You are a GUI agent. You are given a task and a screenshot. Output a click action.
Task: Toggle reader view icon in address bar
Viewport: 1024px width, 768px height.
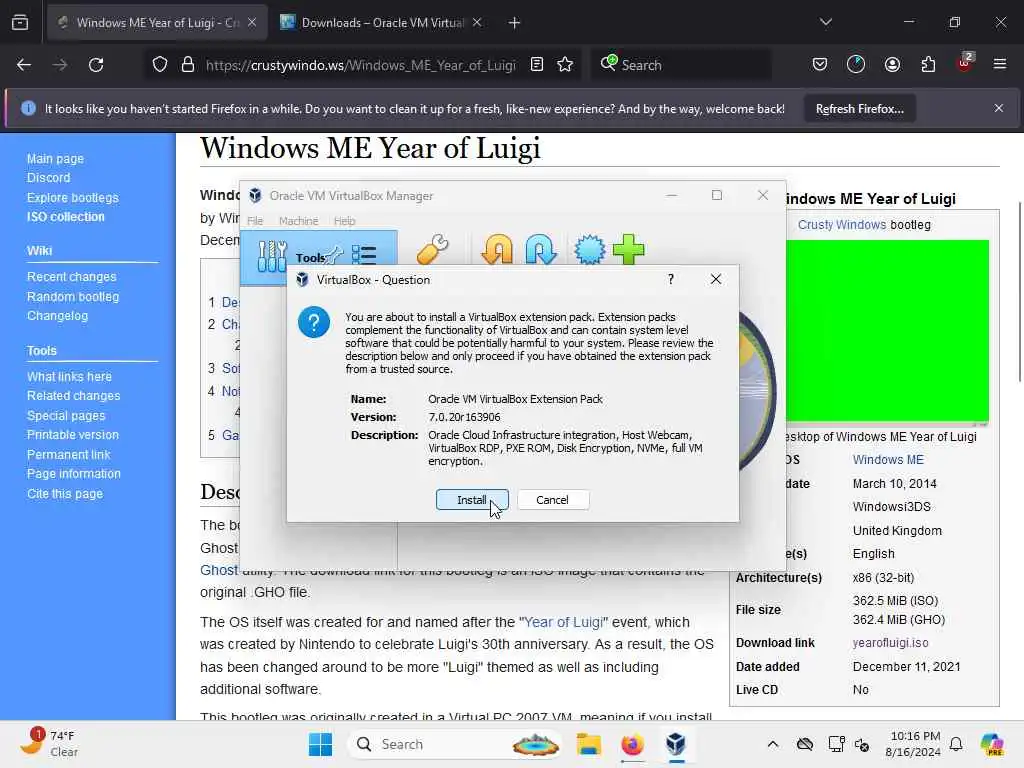coord(537,65)
